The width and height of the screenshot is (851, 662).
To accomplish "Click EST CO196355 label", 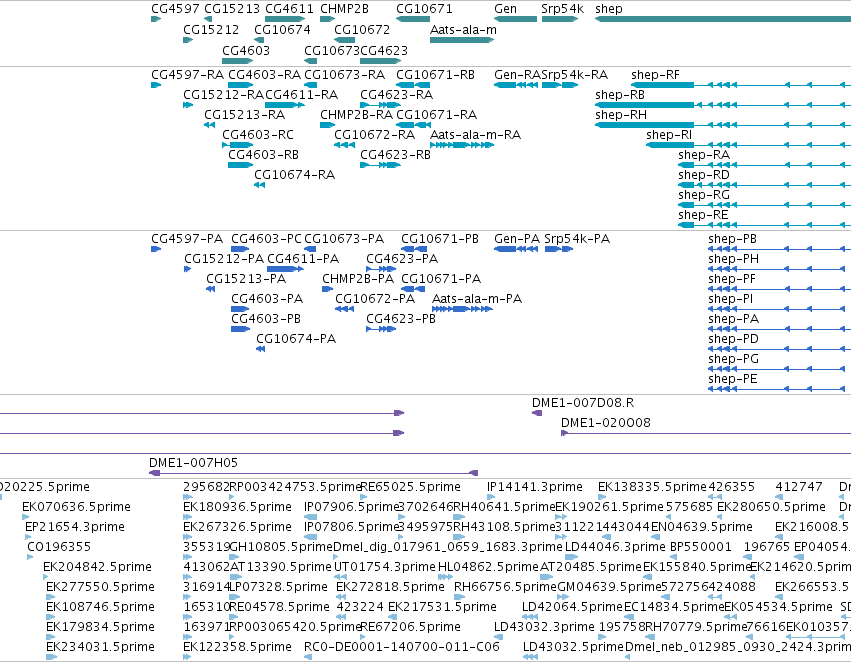I will pos(59,547).
